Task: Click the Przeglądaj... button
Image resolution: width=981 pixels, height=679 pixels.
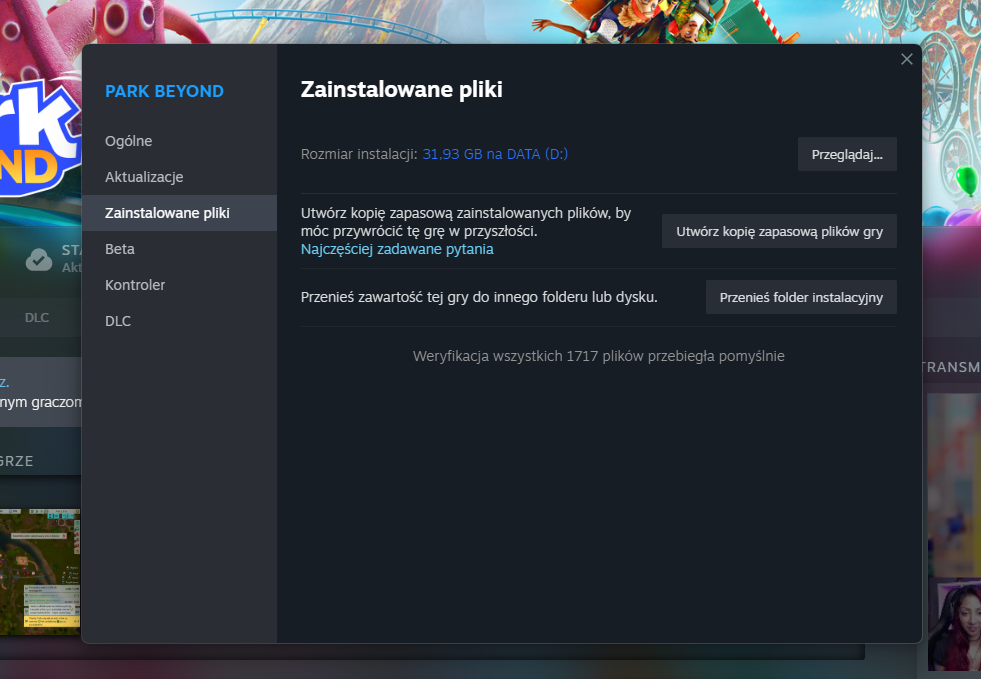Action: [847, 155]
